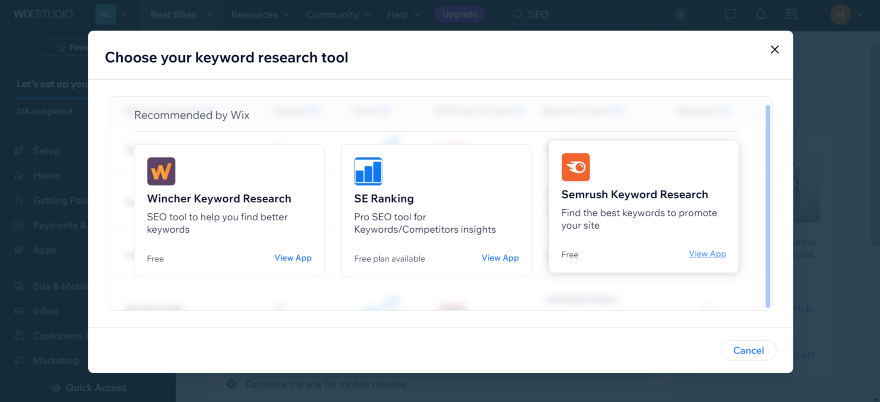Open View App link for Semrush Keyword Research
Viewport: 880px width, 402px height.
(707, 254)
